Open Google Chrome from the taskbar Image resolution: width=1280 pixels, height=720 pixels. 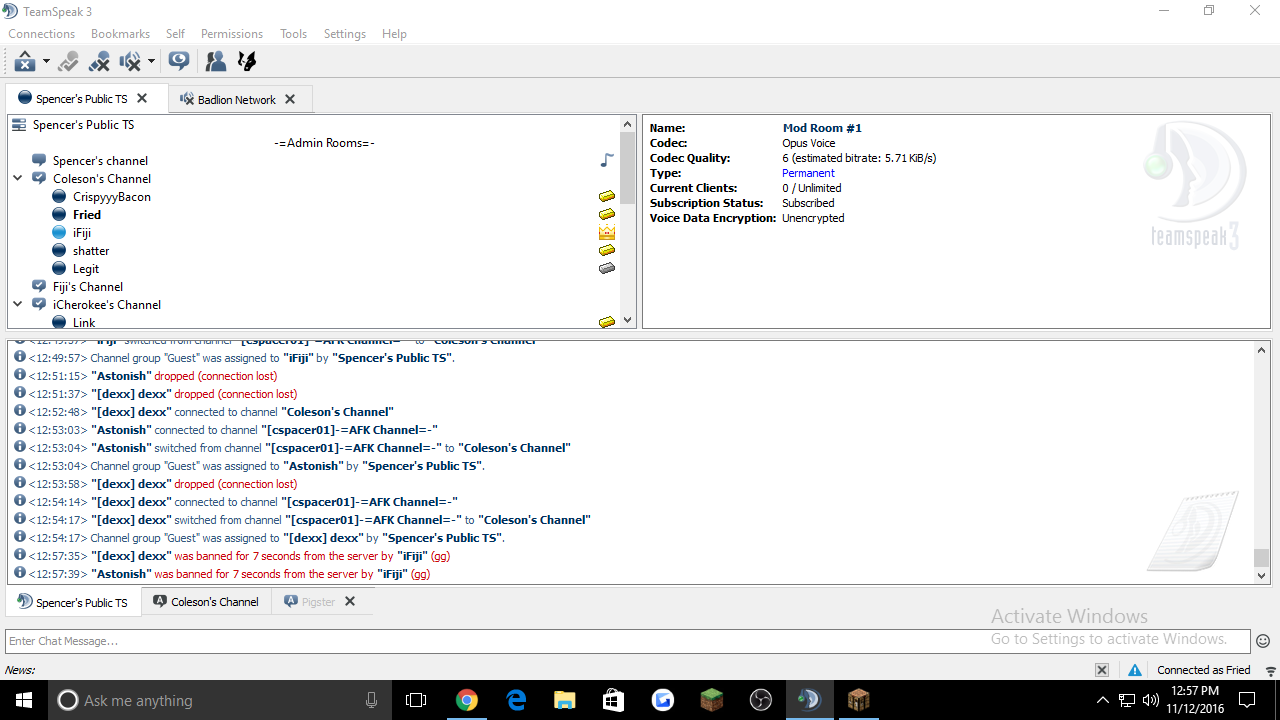pyautogui.click(x=466, y=700)
